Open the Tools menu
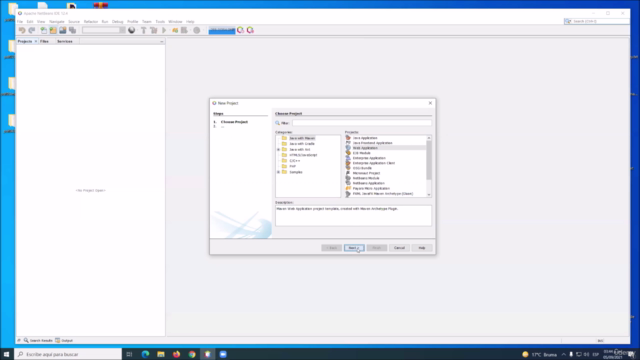640x360 pixels. point(160,22)
